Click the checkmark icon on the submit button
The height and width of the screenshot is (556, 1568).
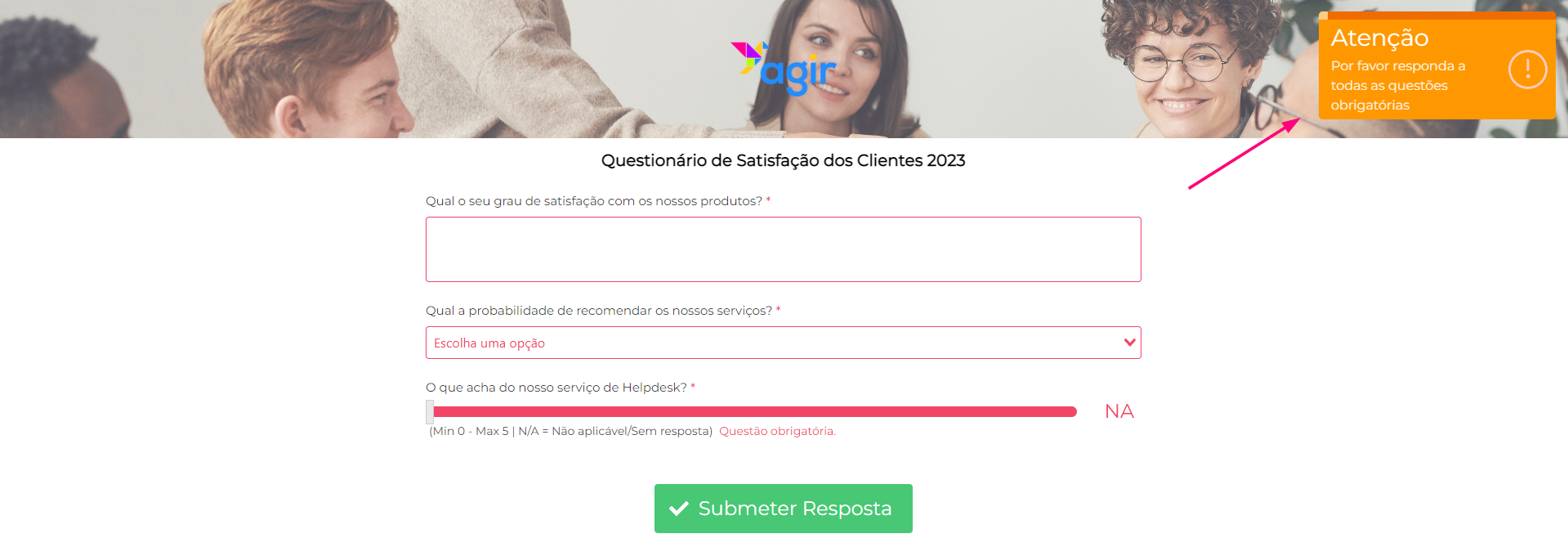pos(679,509)
